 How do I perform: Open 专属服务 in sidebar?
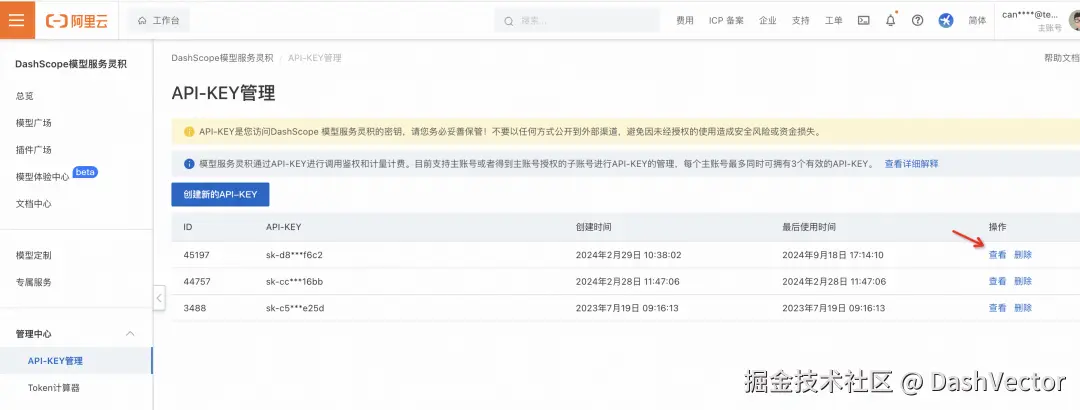tap(34, 282)
